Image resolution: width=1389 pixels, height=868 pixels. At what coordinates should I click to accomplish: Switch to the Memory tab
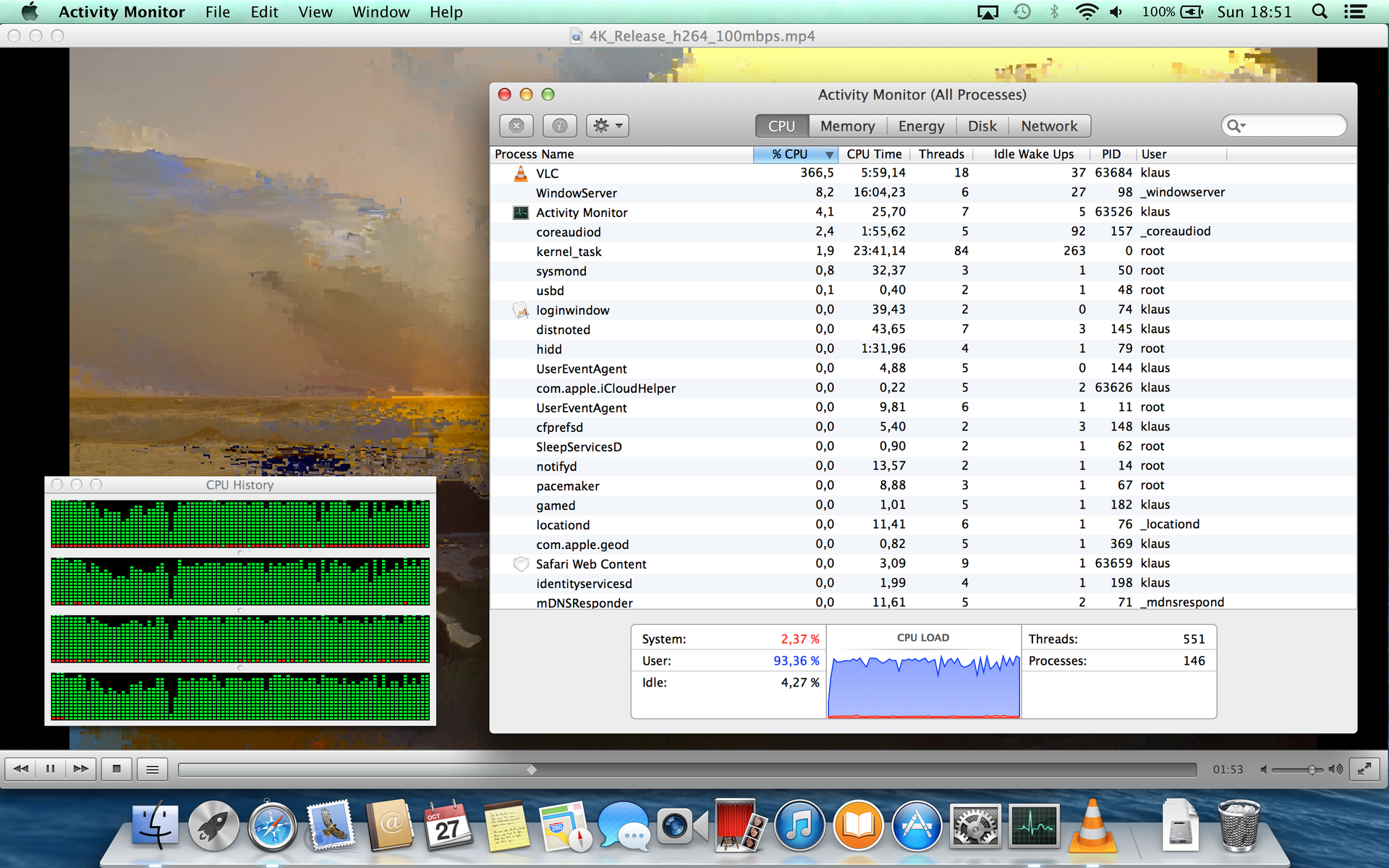[x=847, y=126]
